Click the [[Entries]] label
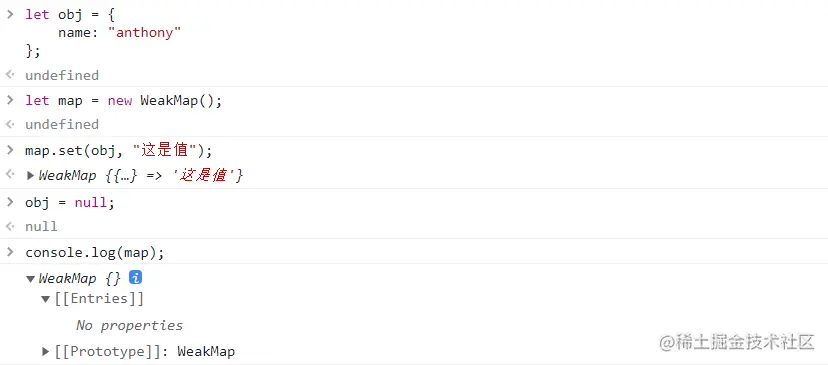This screenshot has height=365, width=828. (x=99, y=299)
